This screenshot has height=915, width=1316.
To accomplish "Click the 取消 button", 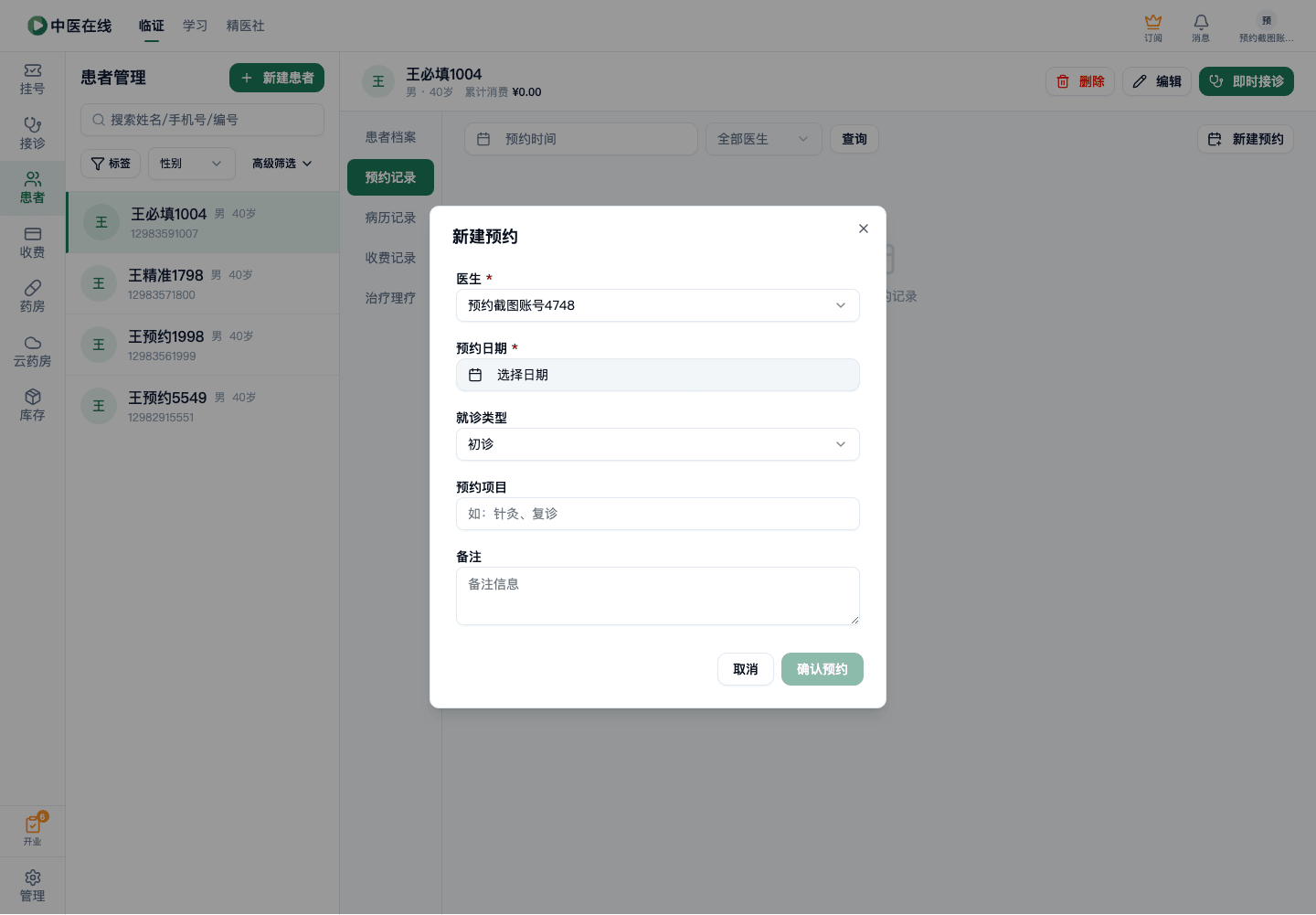I will [x=746, y=669].
